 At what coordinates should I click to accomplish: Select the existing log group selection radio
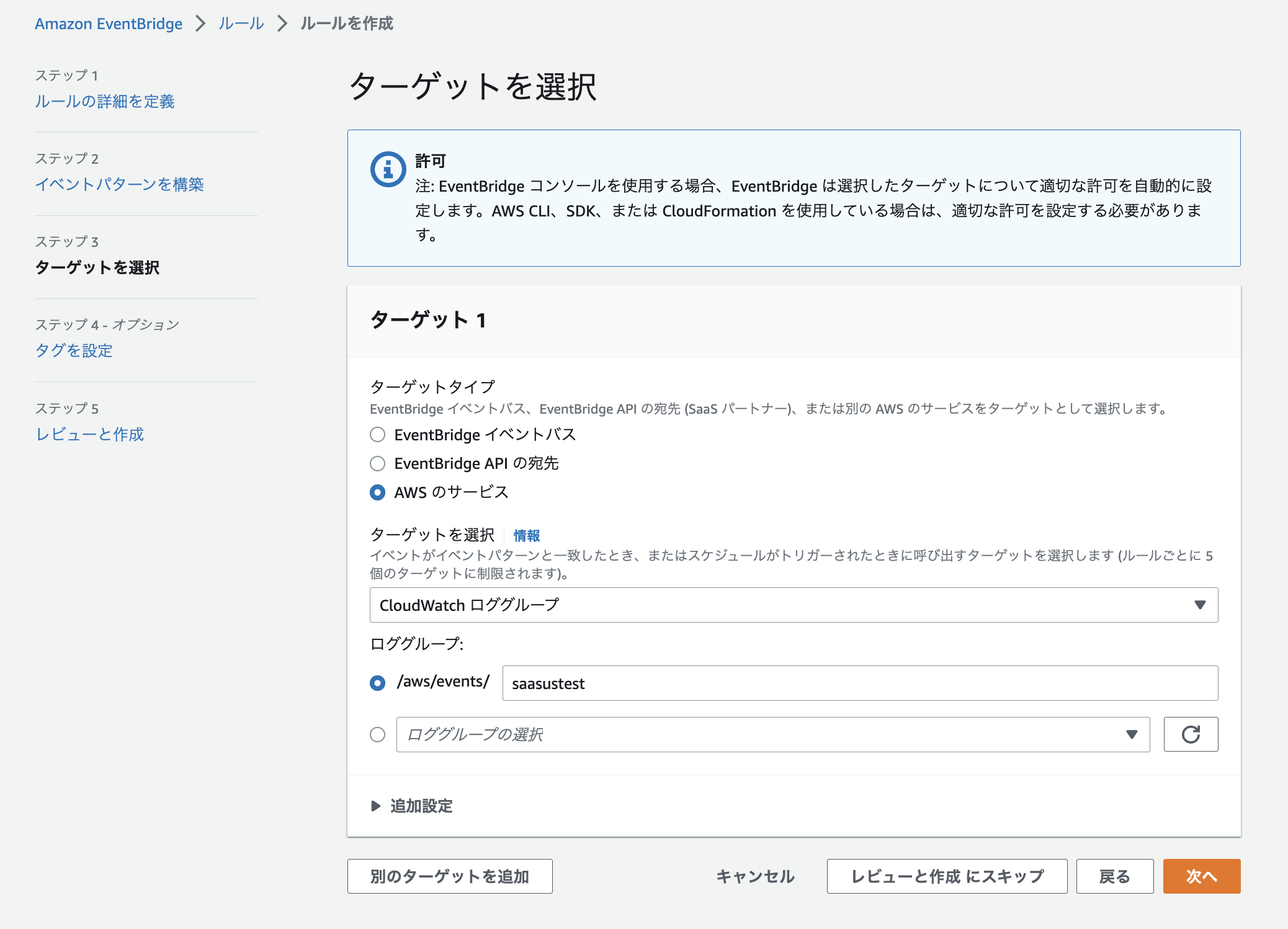(377, 735)
